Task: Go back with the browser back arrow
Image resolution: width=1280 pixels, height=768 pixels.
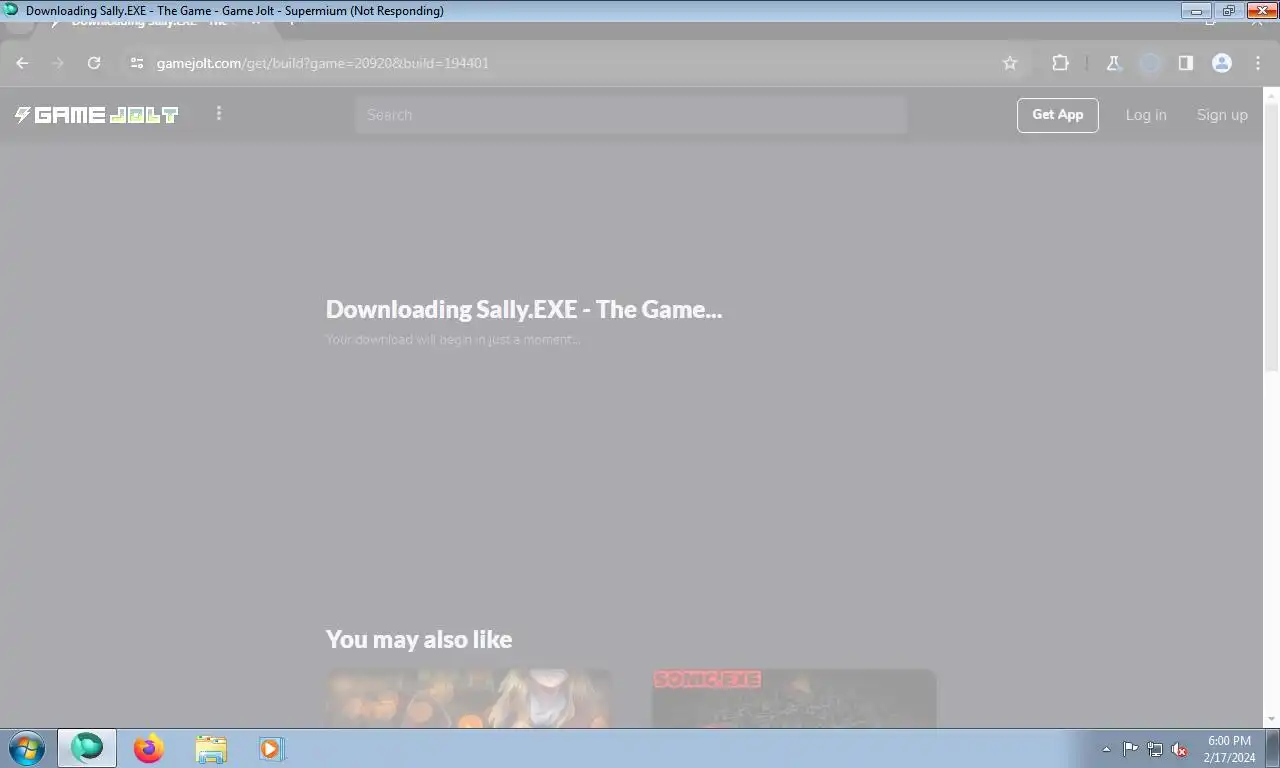Action: (x=22, y=63)
